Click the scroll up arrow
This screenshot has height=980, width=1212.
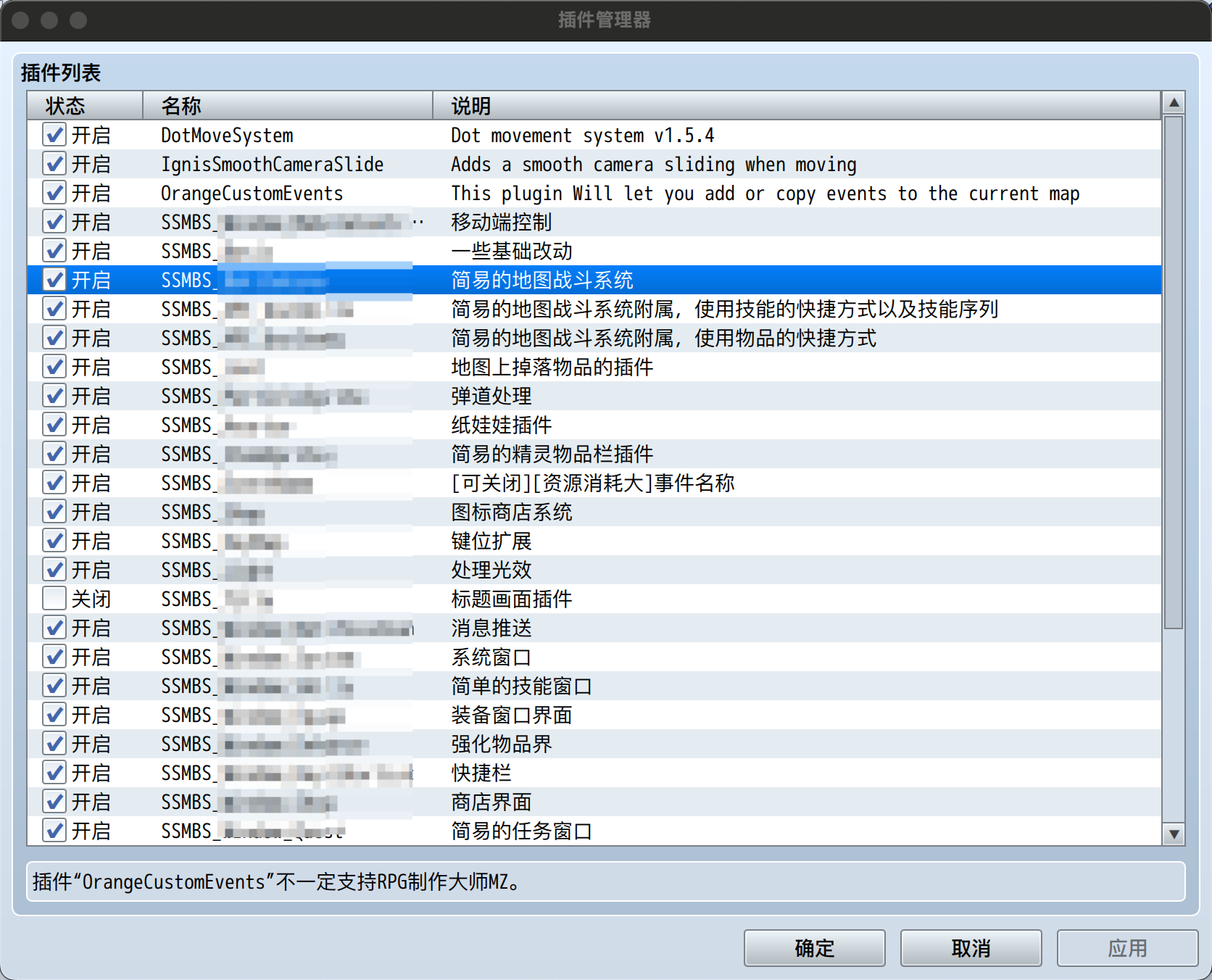coord(1174,103)
